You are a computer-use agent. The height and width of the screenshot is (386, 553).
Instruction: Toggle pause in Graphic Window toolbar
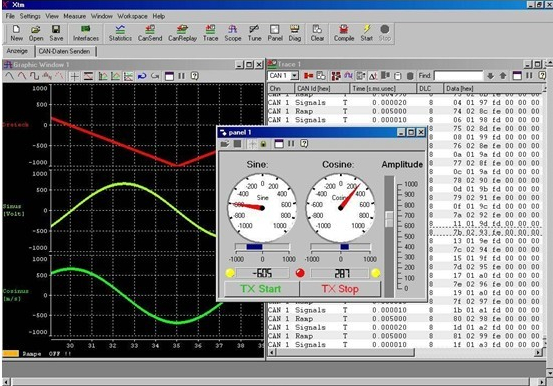pyautogui.click(x=182, y=76)
